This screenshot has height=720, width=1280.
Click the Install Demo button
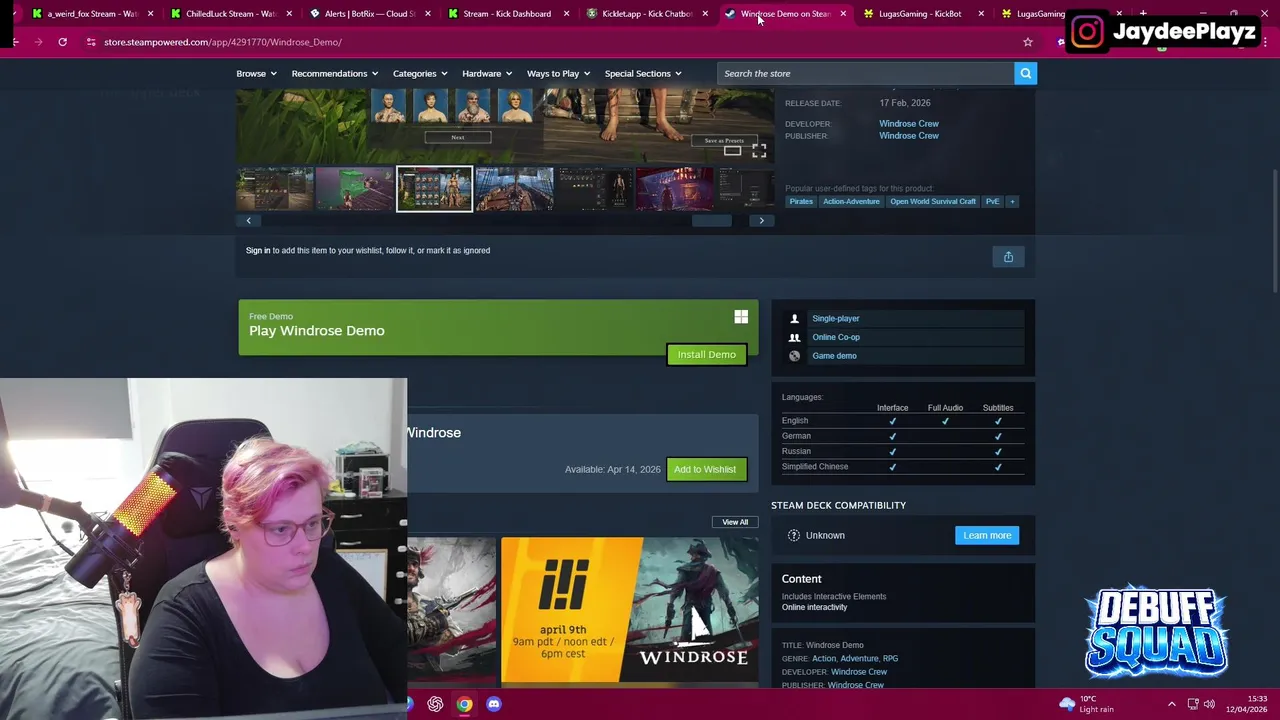tap(706, 355)
